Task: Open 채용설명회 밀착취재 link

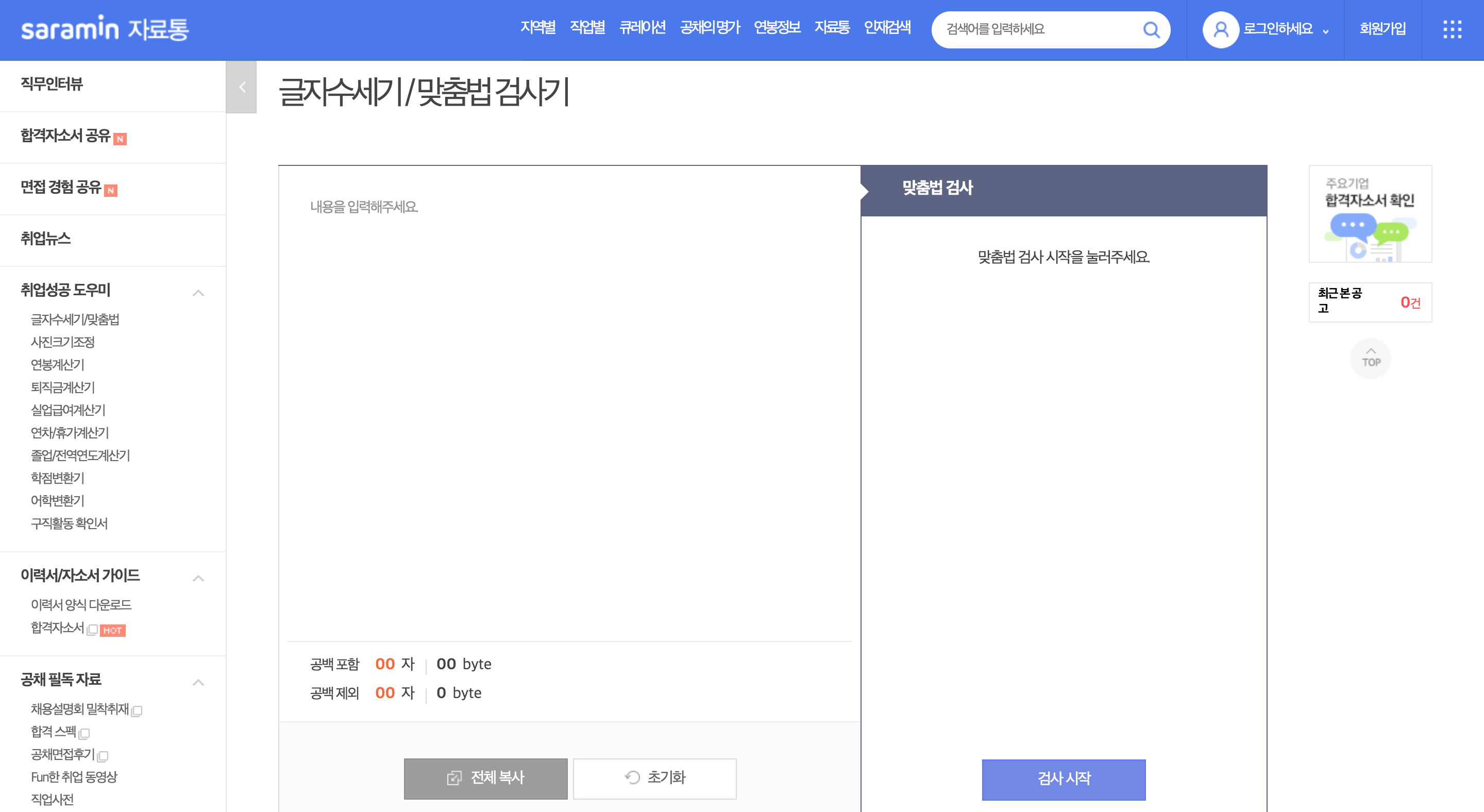Action: point(79,709)
